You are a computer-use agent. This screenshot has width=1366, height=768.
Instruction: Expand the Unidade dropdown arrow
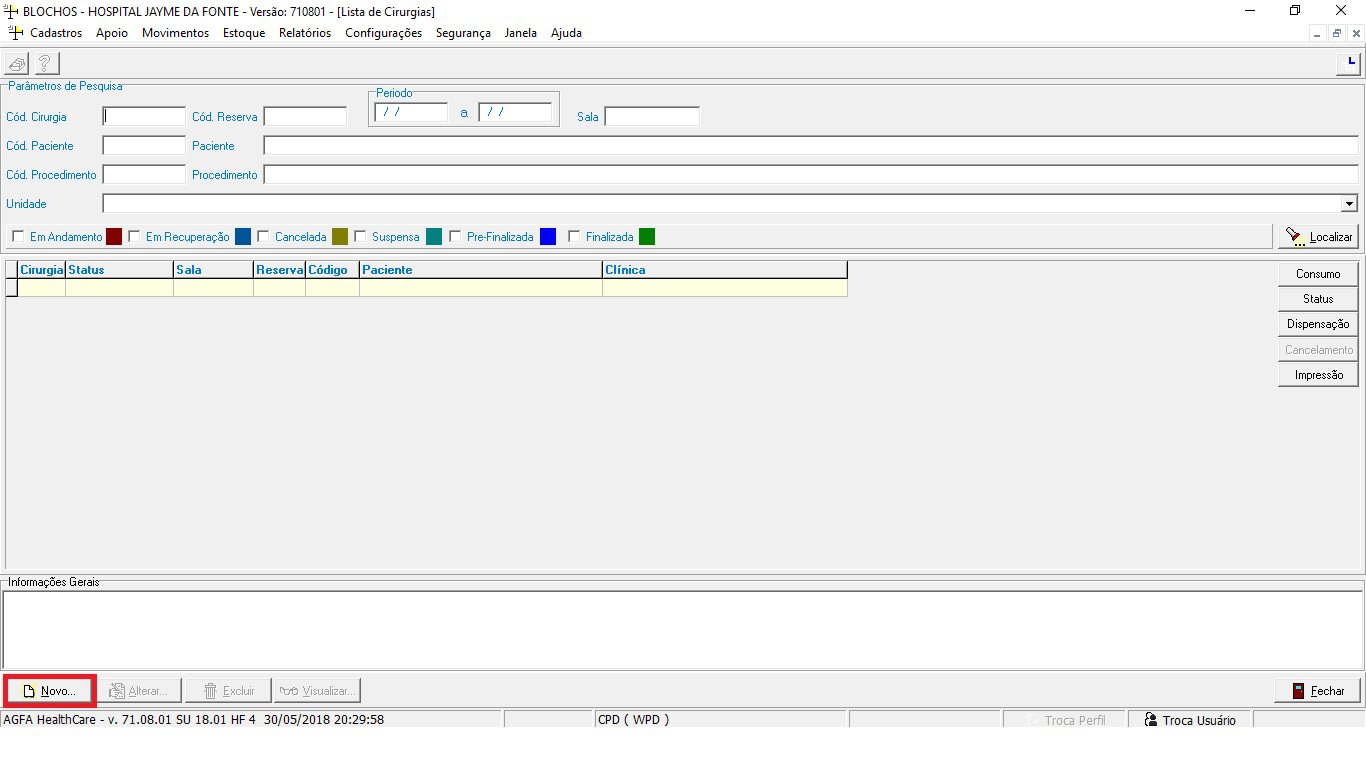click(1350, 204)
